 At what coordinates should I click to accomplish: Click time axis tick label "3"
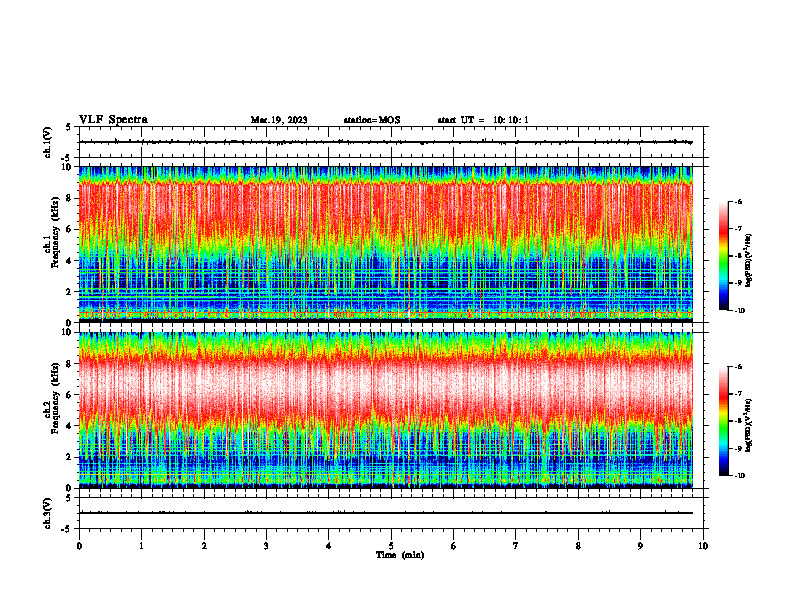(266, 546)
